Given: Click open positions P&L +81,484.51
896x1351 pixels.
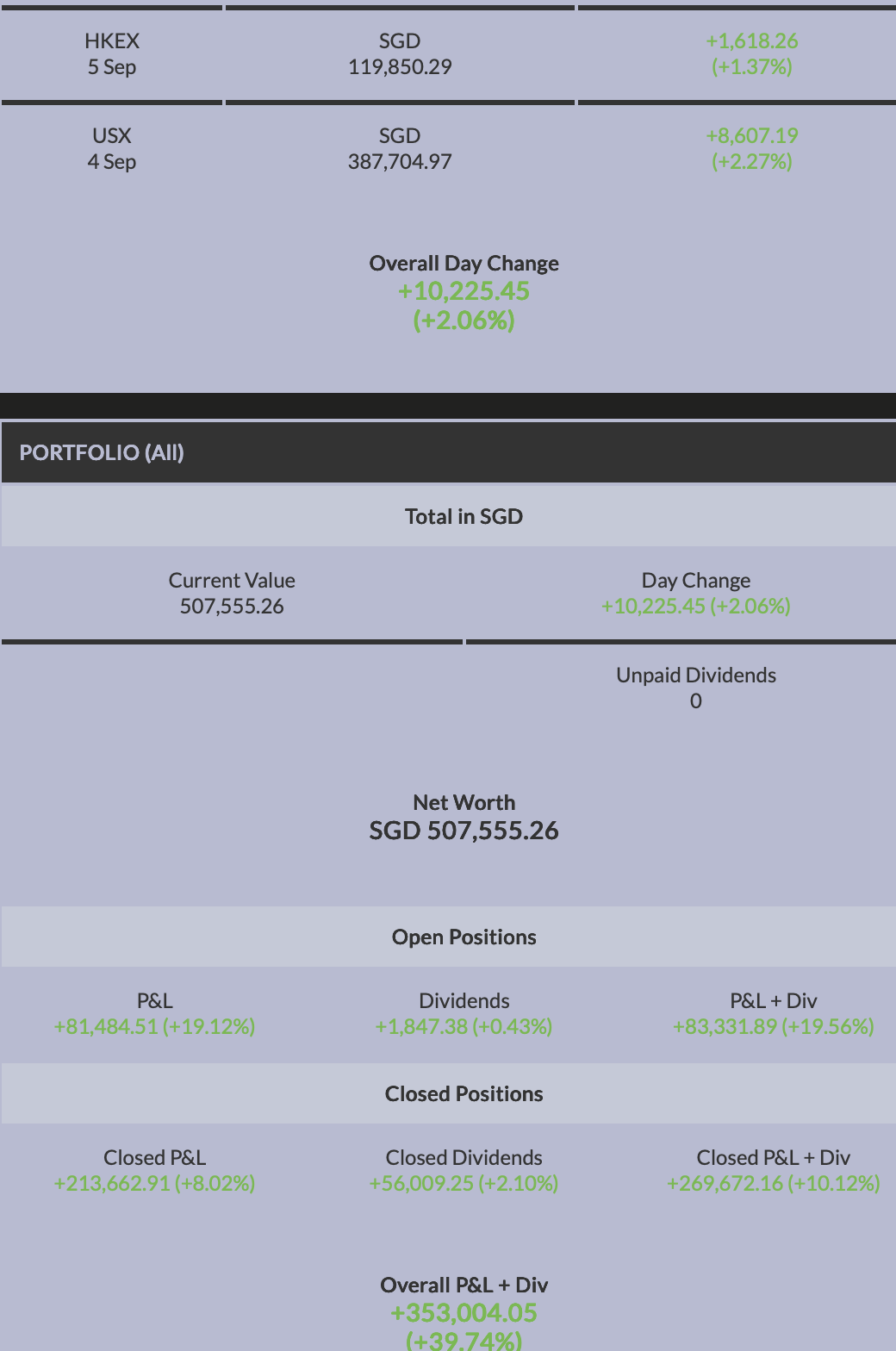Looking at the screenshot, I should coord(154,1026).
